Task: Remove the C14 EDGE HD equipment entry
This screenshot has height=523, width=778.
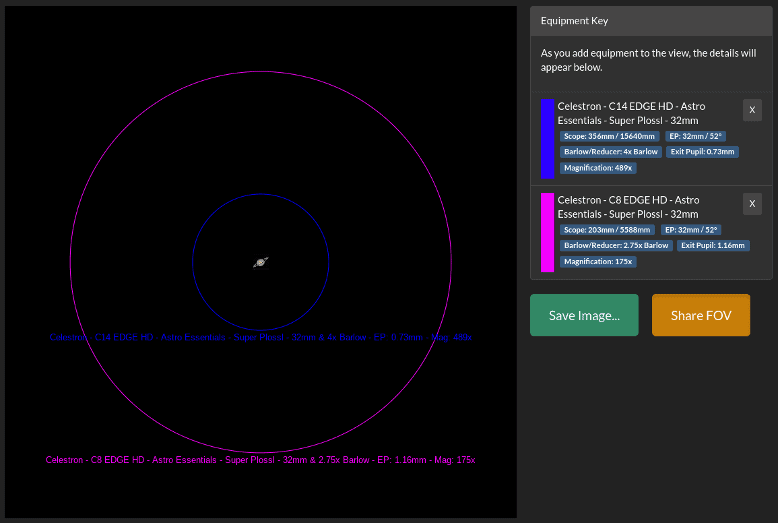Action: tap(752, 110)
